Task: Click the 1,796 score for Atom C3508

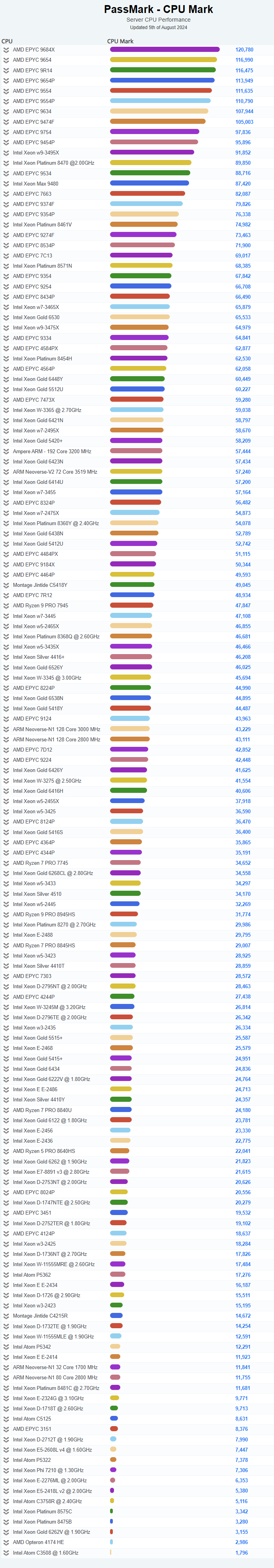Action: tap(242, 1552)
